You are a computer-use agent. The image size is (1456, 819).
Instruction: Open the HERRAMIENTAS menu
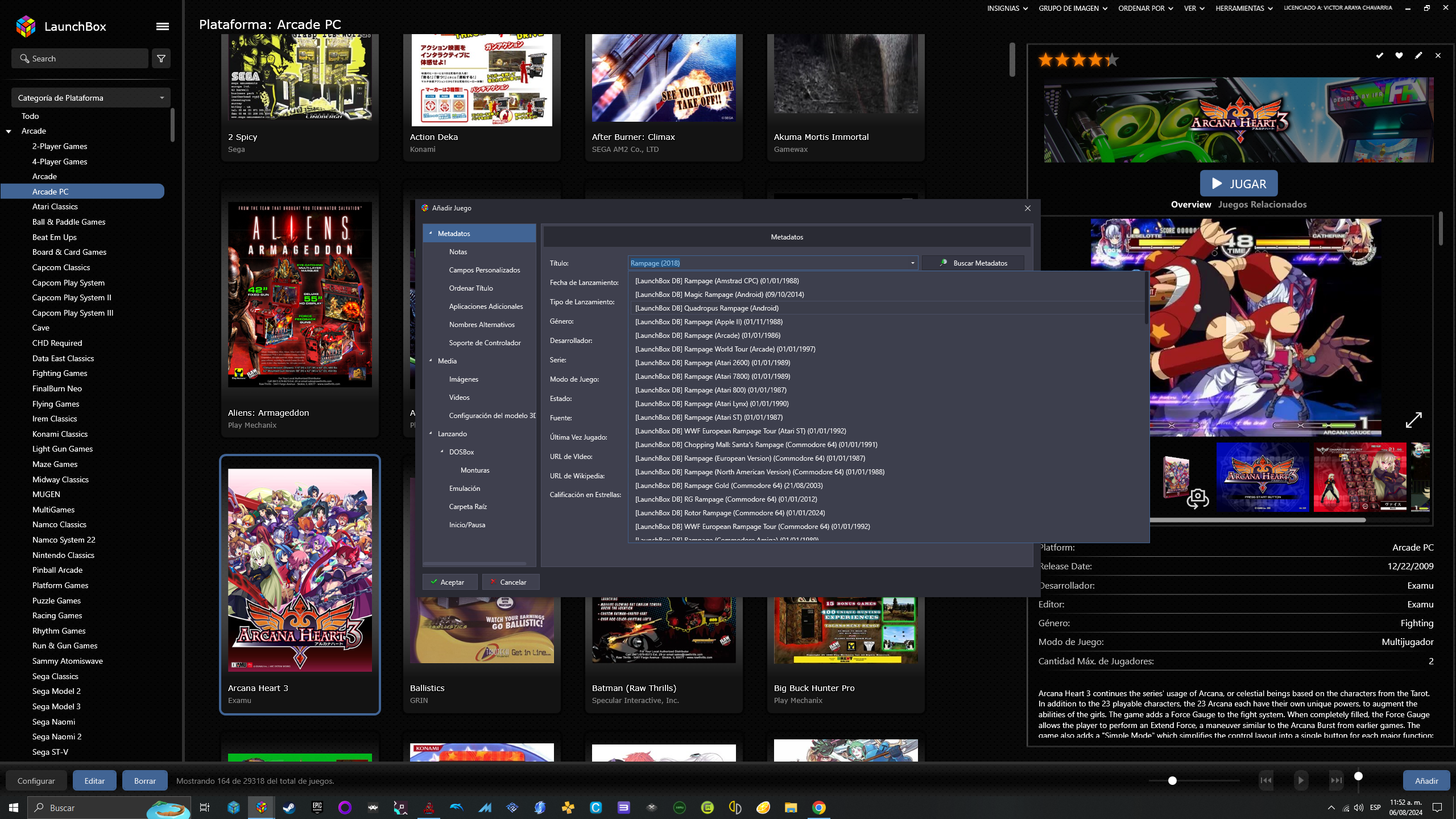point(1244,8)
